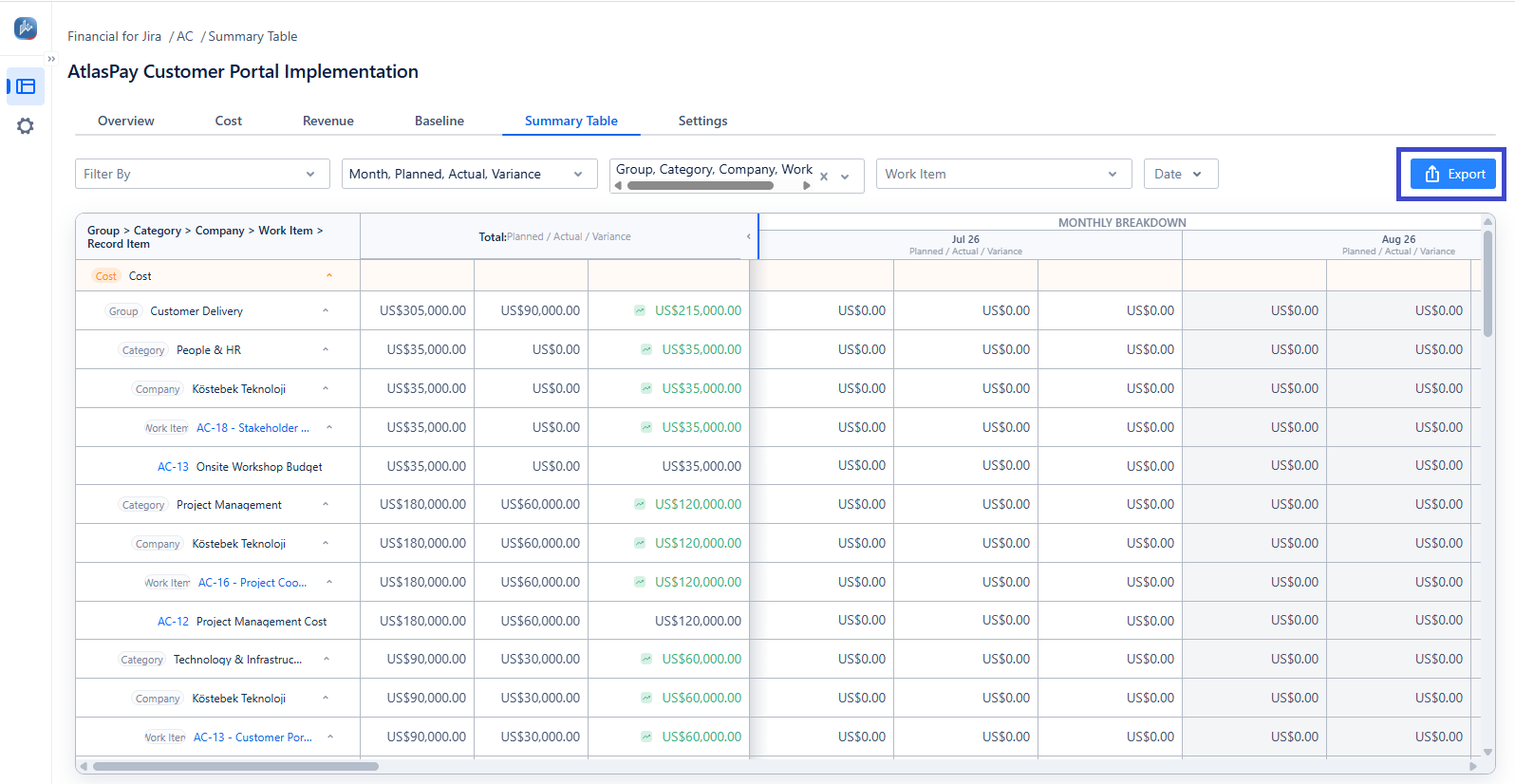This screenshot has height=784, width=1515.
Task: Switch to the Overview tab
Action: pyautogui.click(x=126, y=121)
